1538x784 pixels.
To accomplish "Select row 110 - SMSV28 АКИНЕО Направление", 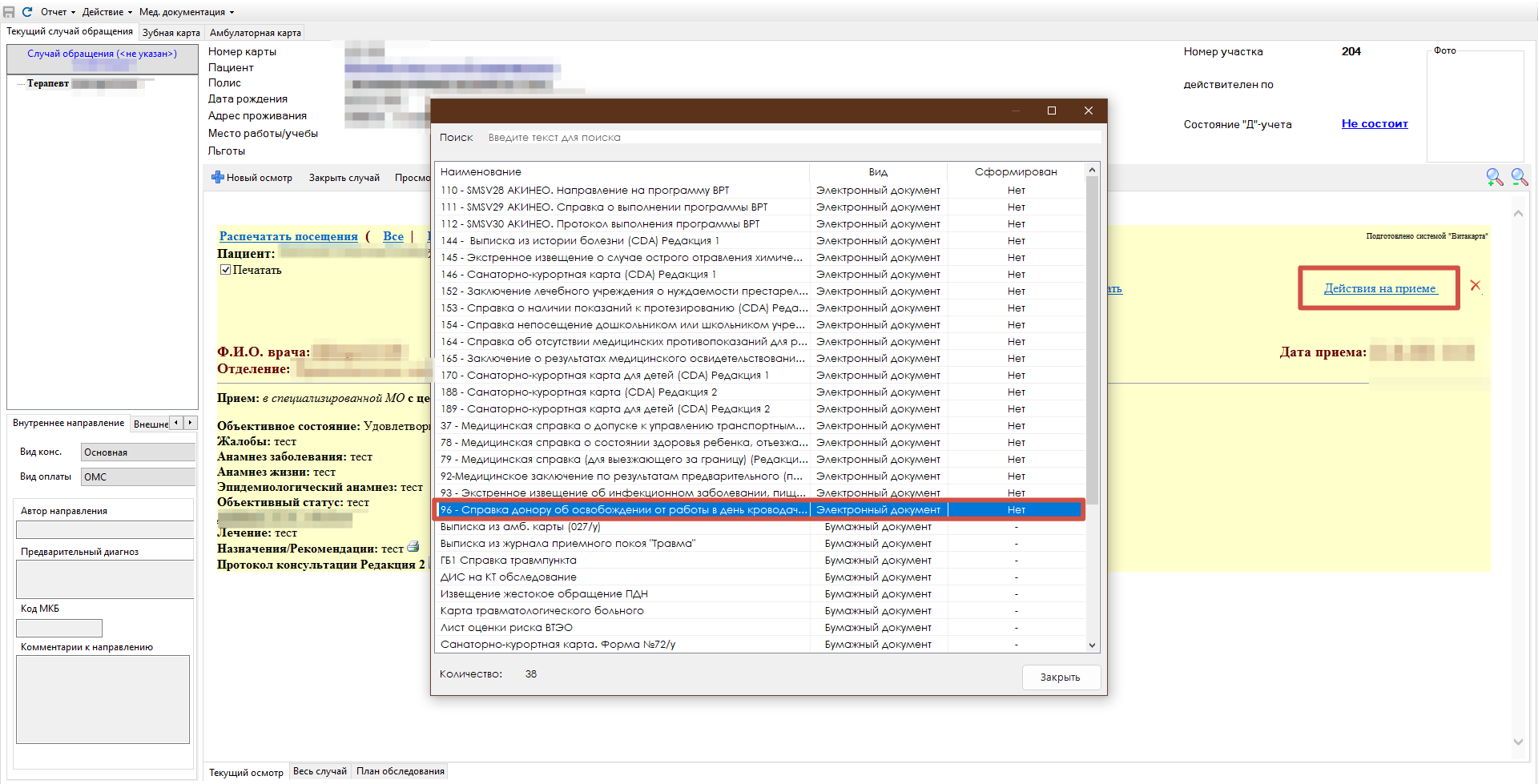I will [x=759, y=190].
